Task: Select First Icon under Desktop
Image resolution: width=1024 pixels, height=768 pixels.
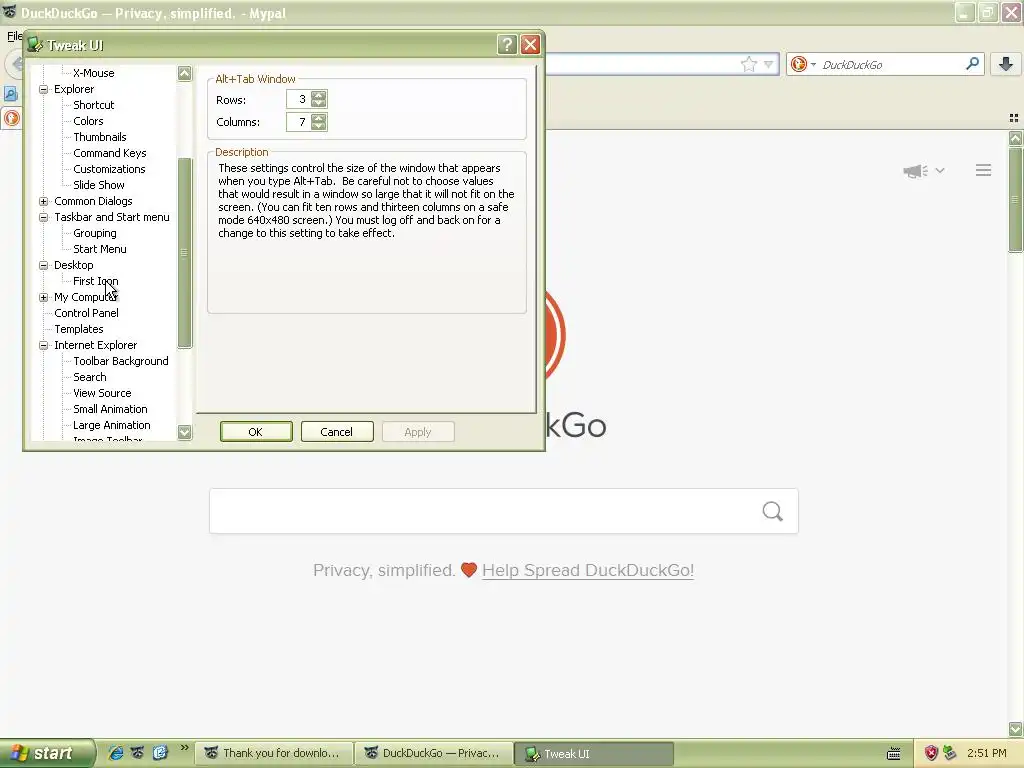Action: [x=95, y=281]
